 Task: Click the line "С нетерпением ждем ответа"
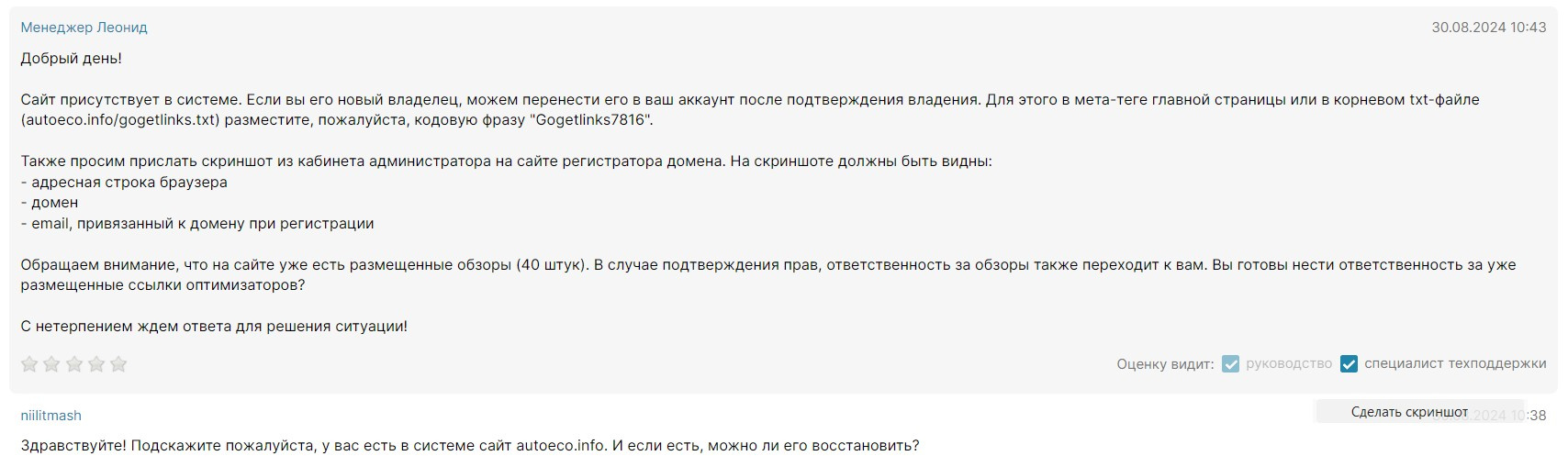214,327
